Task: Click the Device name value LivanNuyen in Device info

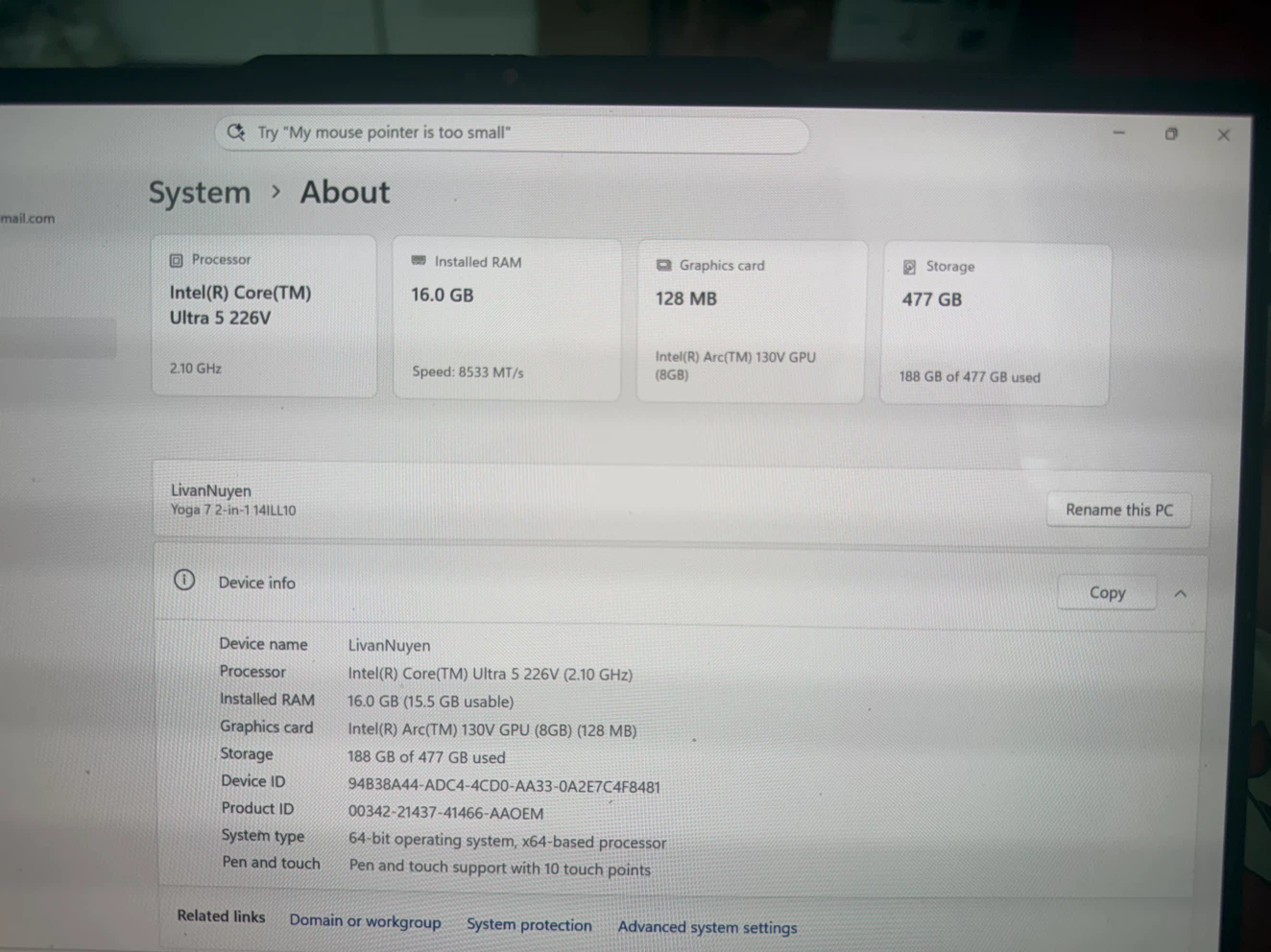Action: [x=389, y=646]
